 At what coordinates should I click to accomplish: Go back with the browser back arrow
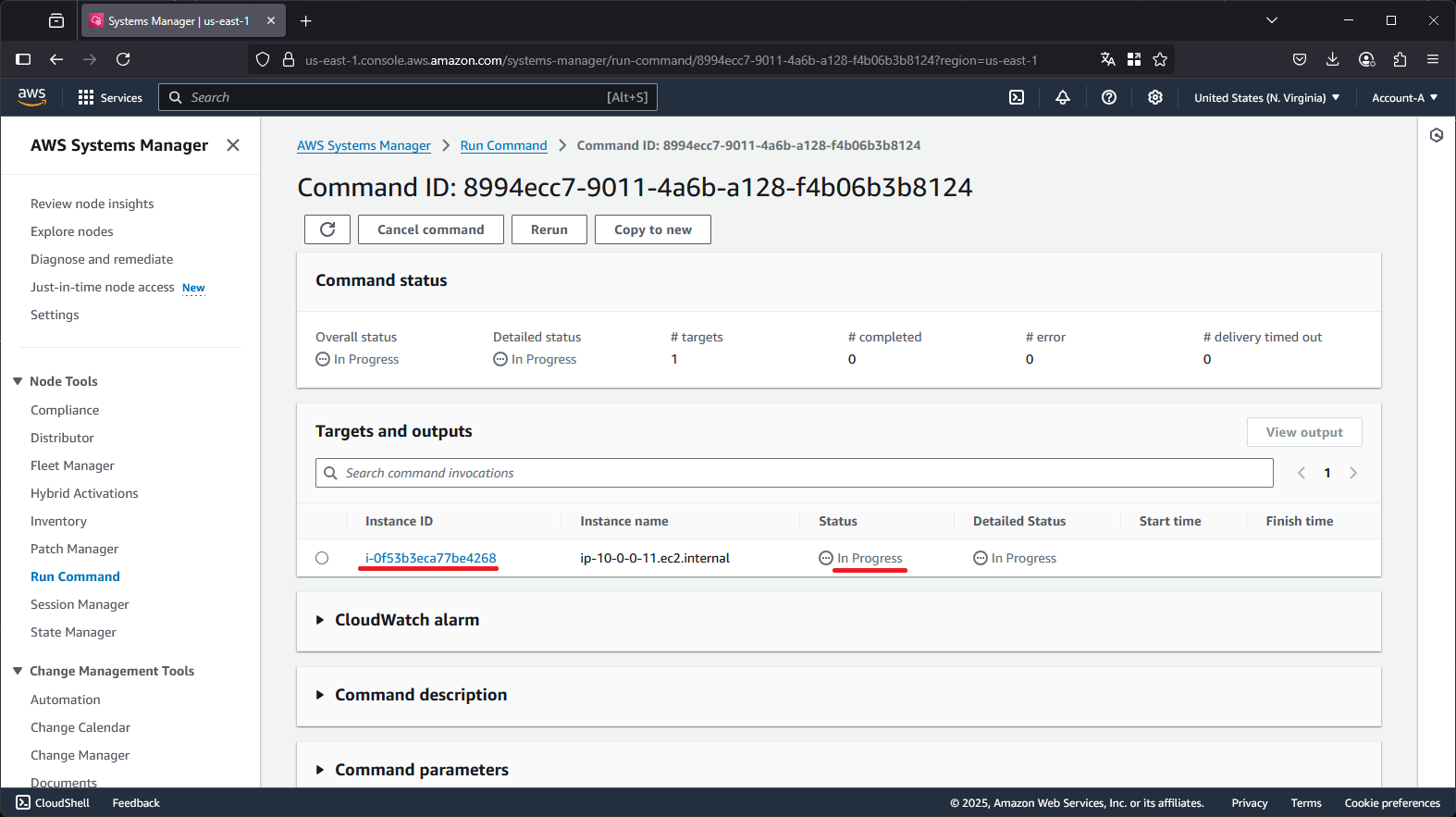(x=56, y=59)
